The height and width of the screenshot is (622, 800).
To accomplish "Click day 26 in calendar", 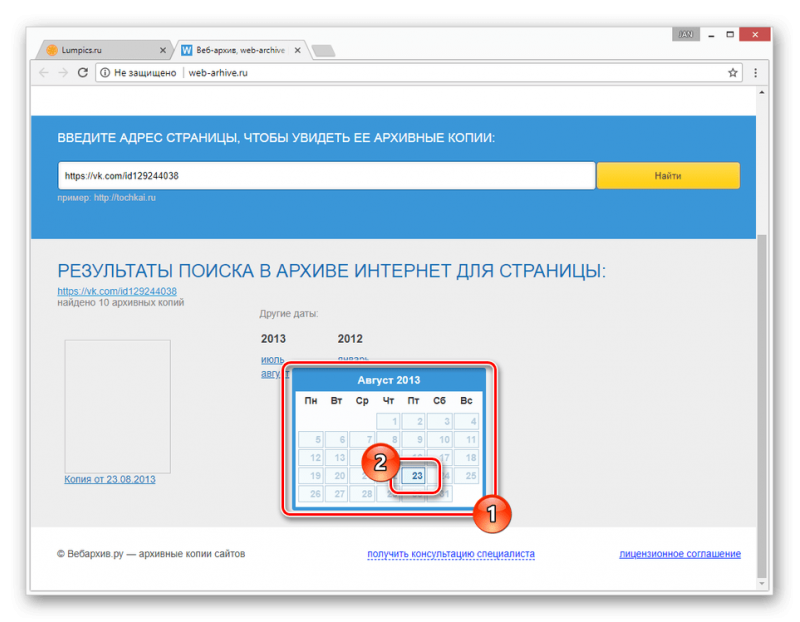I will 311,493.
